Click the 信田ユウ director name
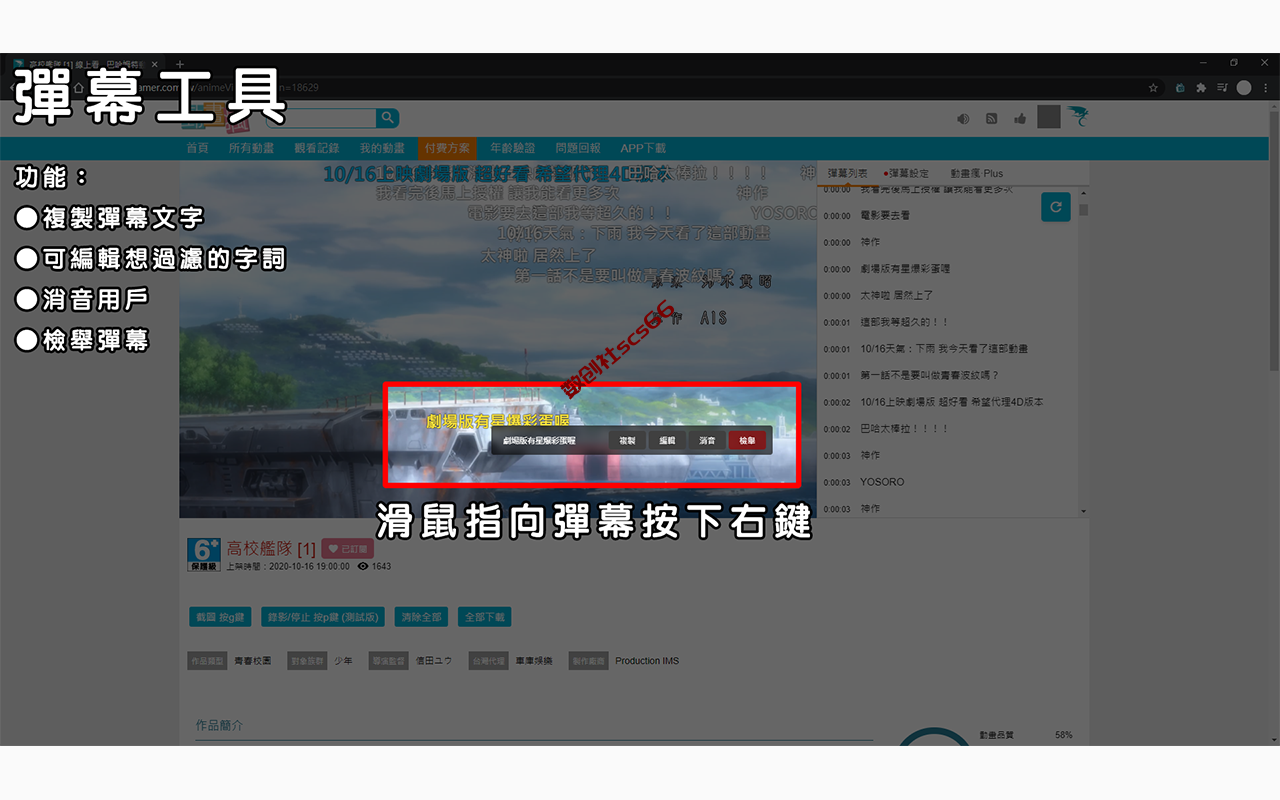Image resolution: width=1280 pixels, height=800 pixels. tap(434, 661)
